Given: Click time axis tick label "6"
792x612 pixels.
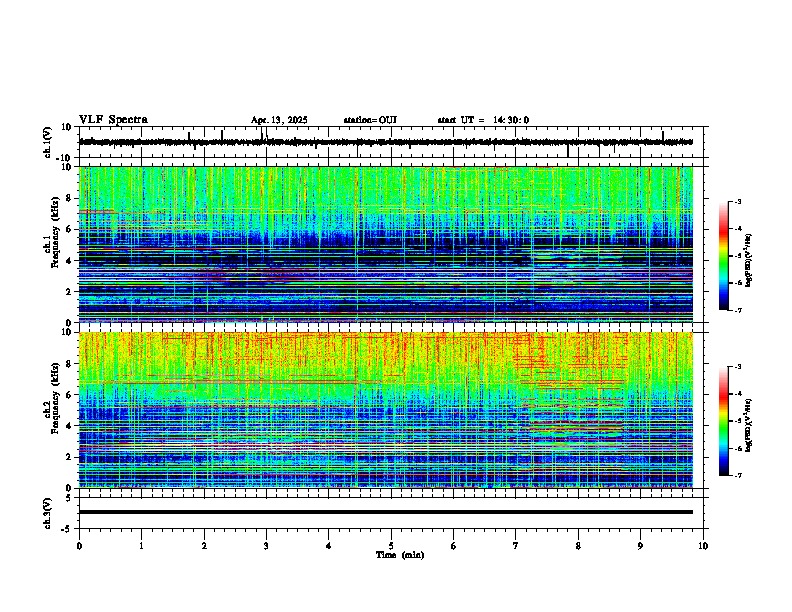Looking at the screenshot, I should click(x=454, y=546).
